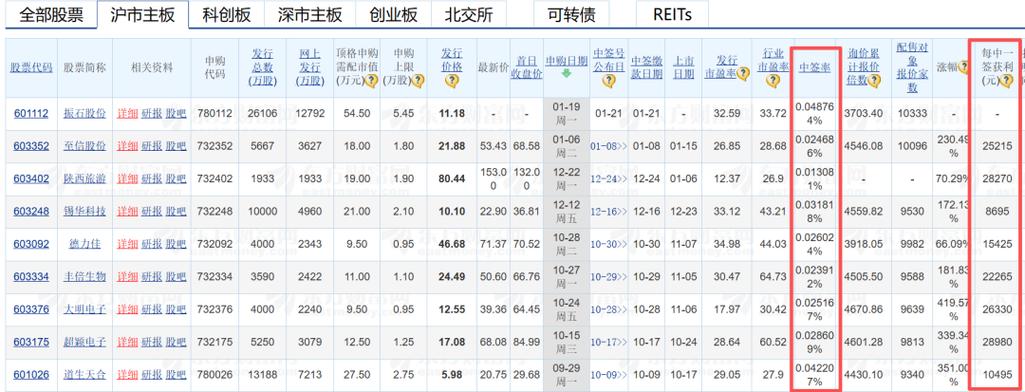Open stock code 603352 link
This screenshot has height=392, width=1025.
tap(31, 146)
